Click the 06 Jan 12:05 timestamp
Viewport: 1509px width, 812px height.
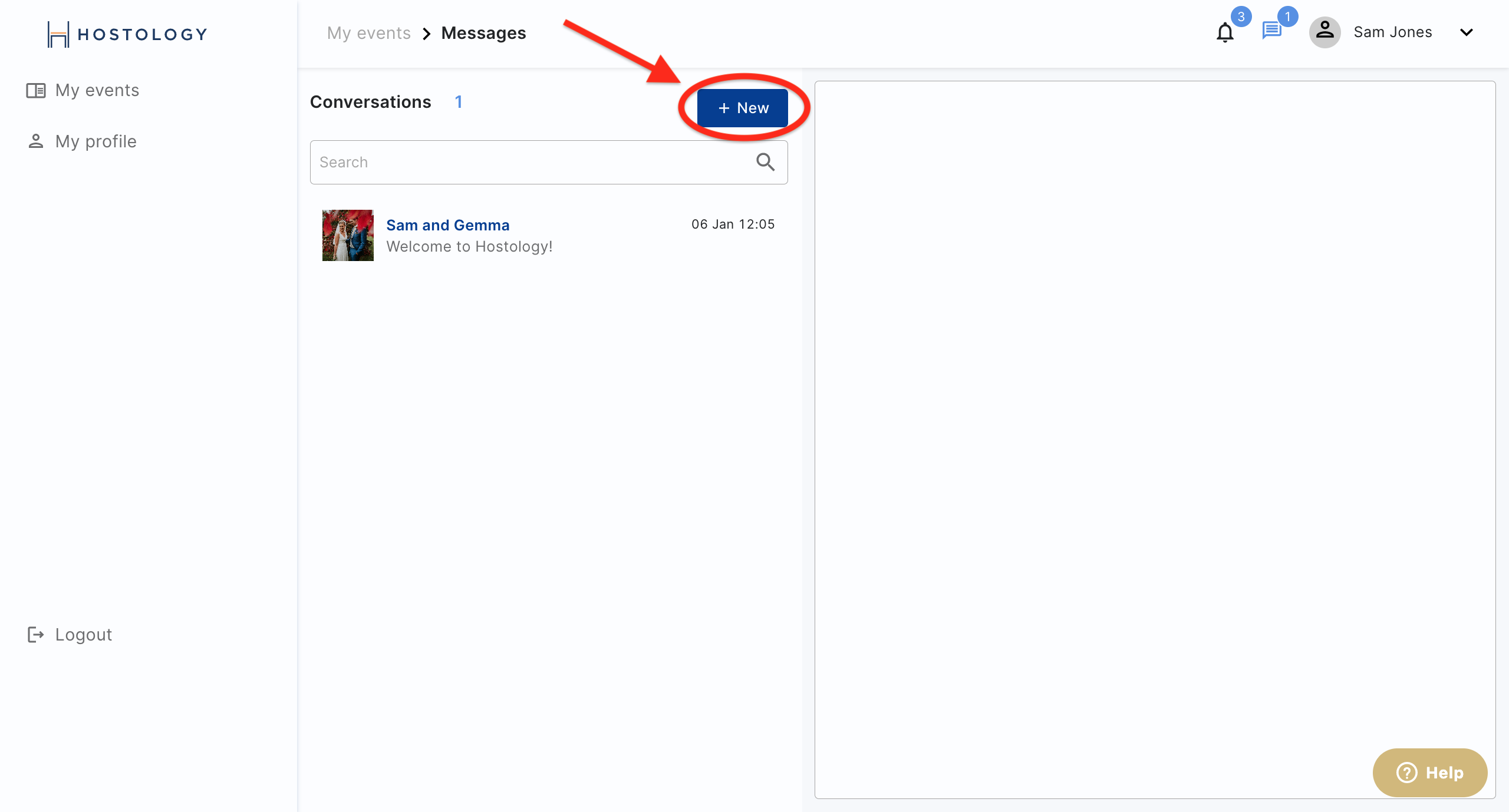(733, 225)
